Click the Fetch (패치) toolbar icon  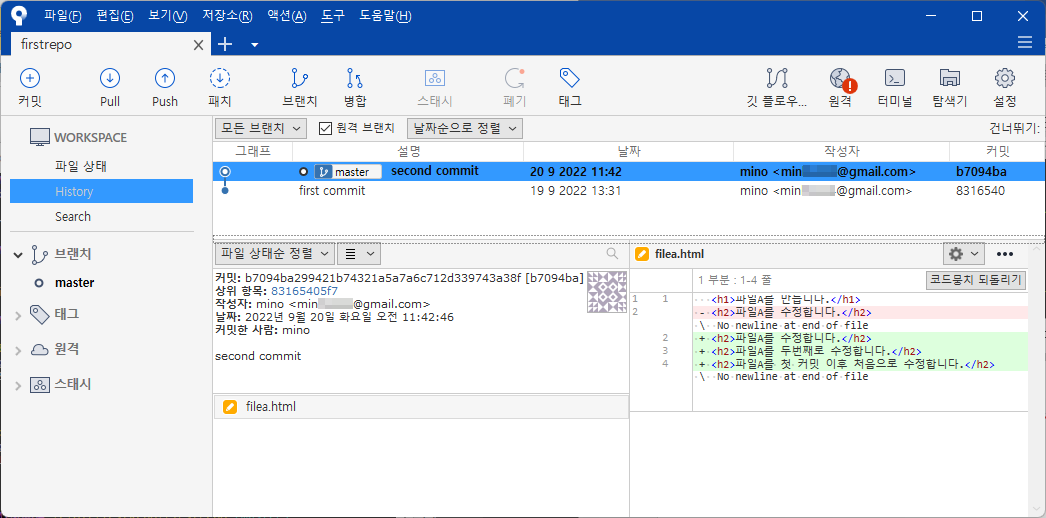pos(220,79)
